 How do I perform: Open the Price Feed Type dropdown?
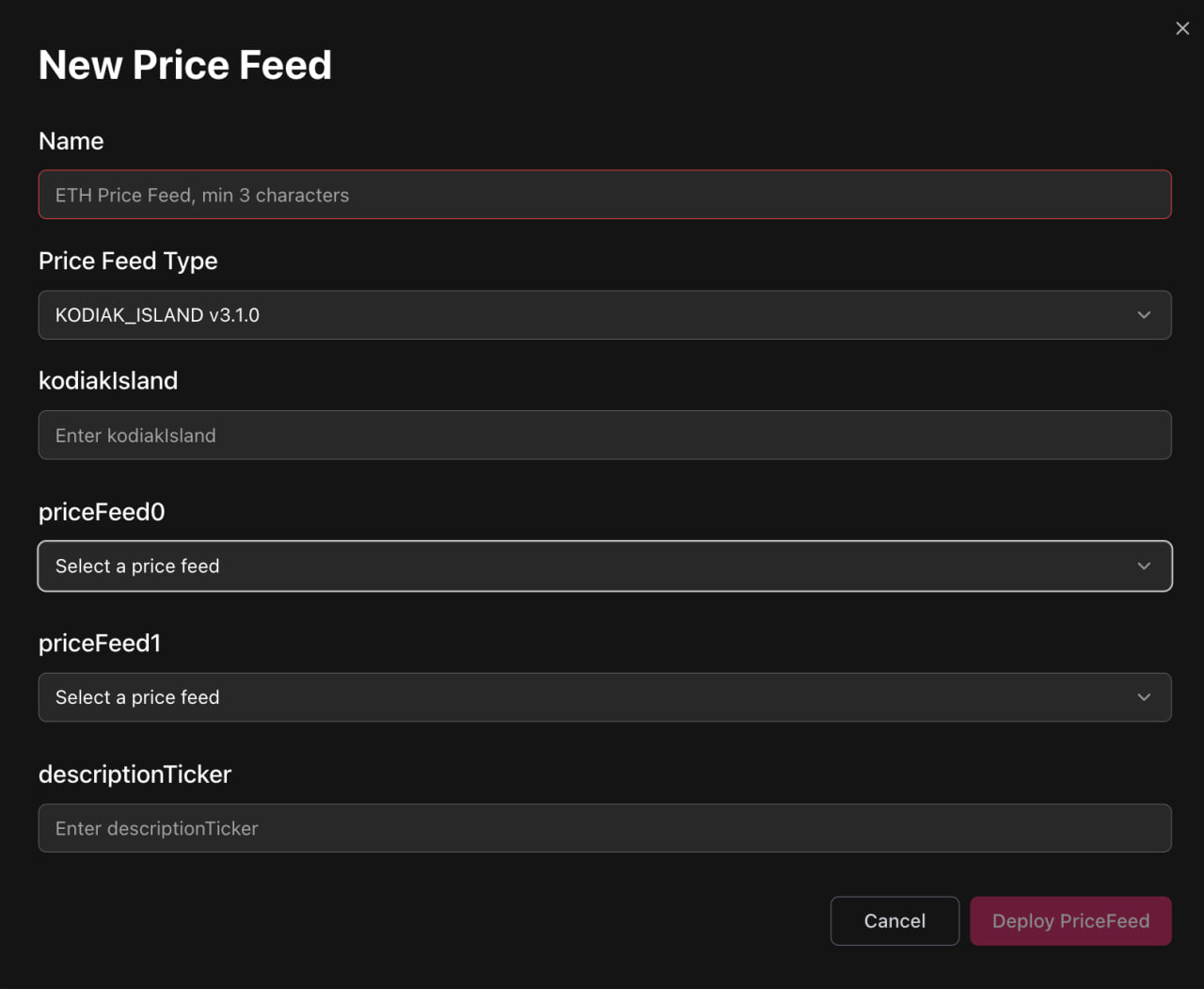pyautogui.click(x=604, y=315)
